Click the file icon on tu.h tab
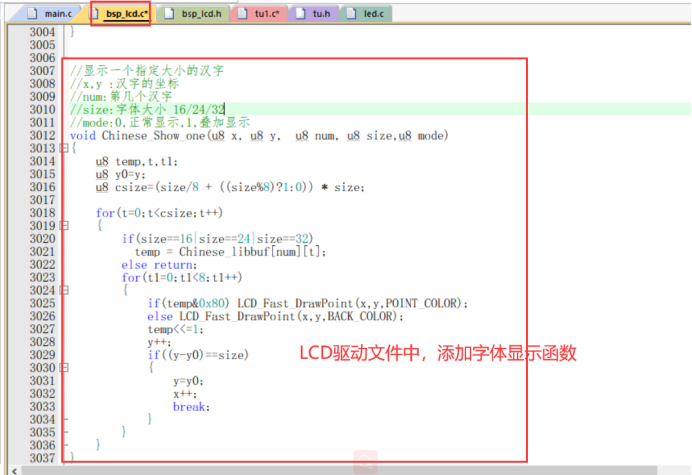 [301, 14]
